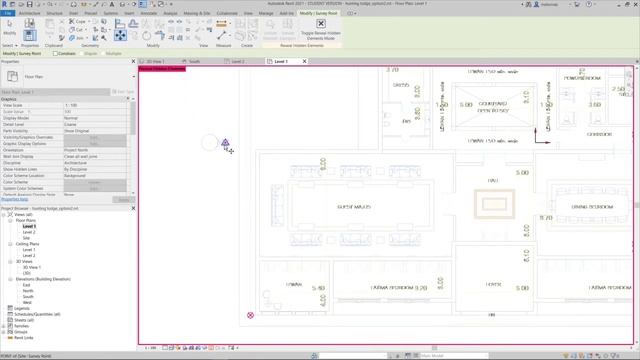Click the Cut geometry icon
Screen dimensions: 640x360
[72, 29]
